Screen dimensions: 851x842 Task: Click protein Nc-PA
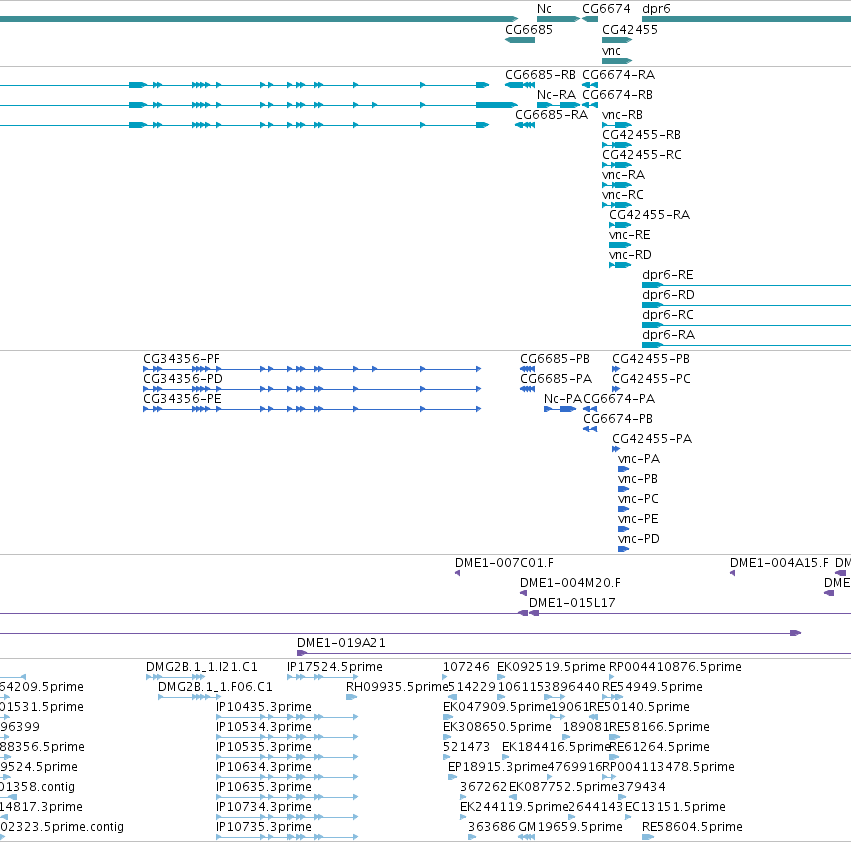(x=563, y=398)
